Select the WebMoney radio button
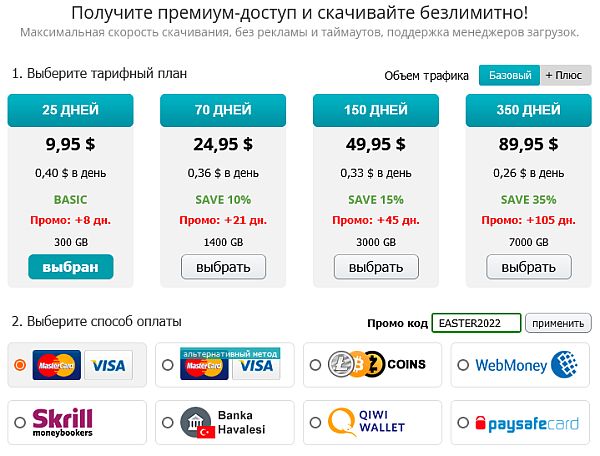 [x=463, y=366]
